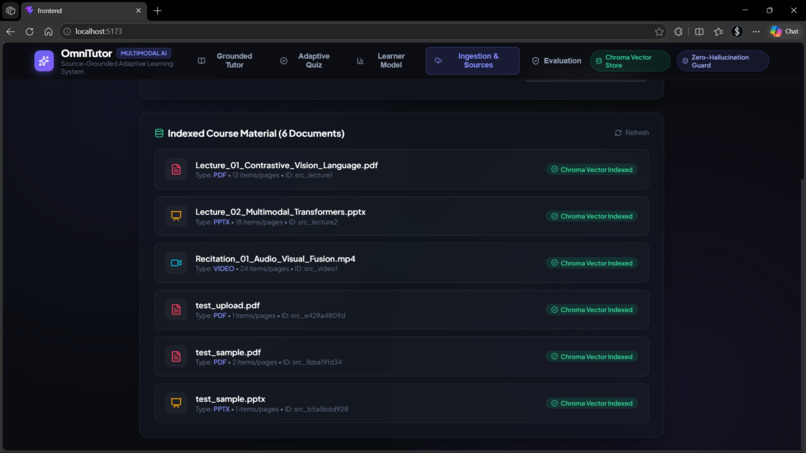Click the localhost:5173 address bar

360,31
